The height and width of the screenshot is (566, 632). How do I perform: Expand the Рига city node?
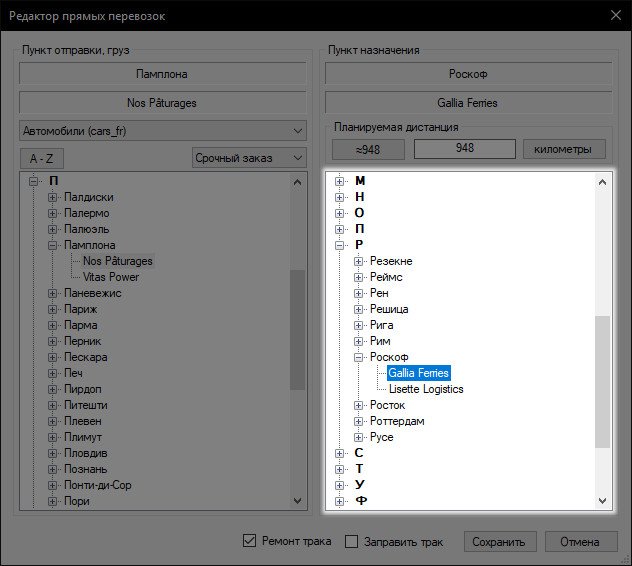[359, 325]
